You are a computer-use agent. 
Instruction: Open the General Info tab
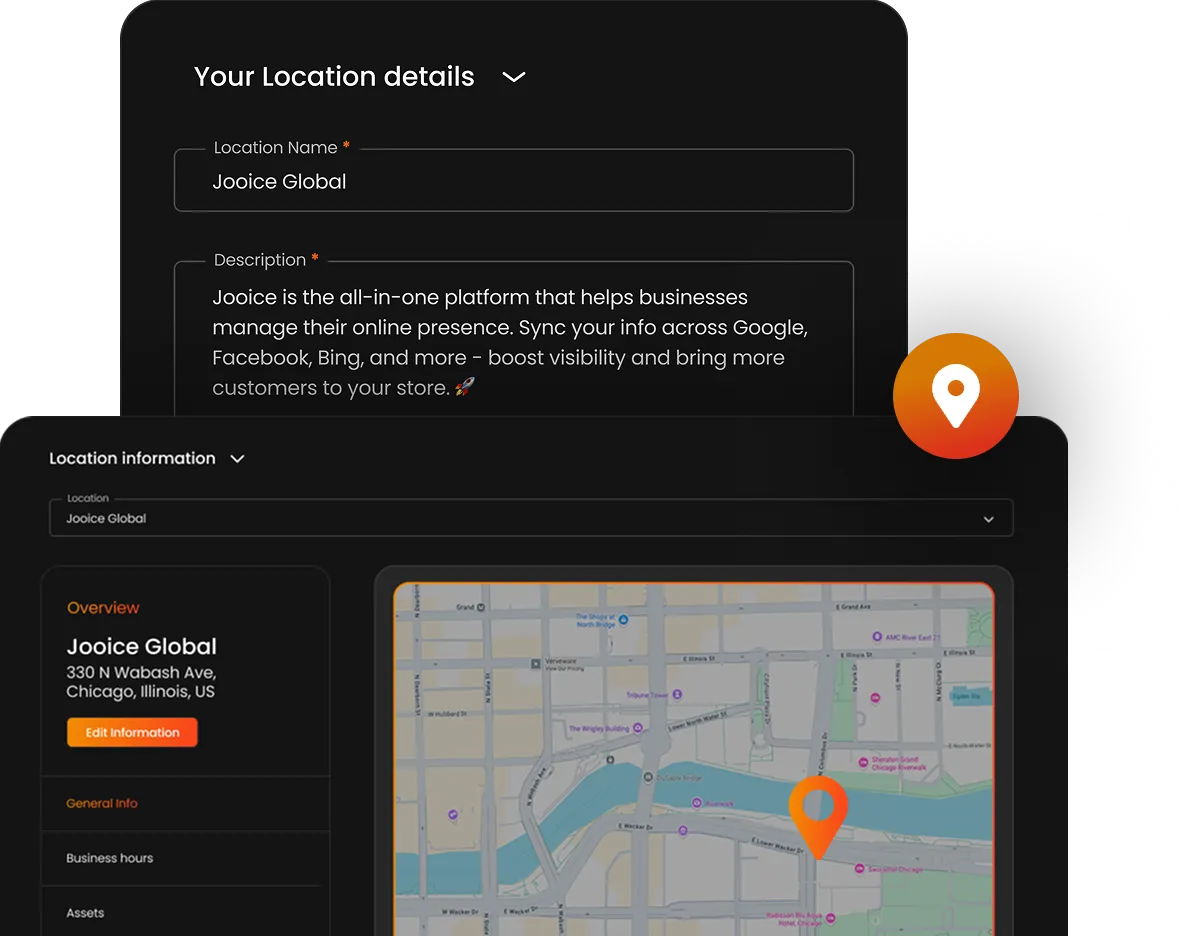(102, 803)
